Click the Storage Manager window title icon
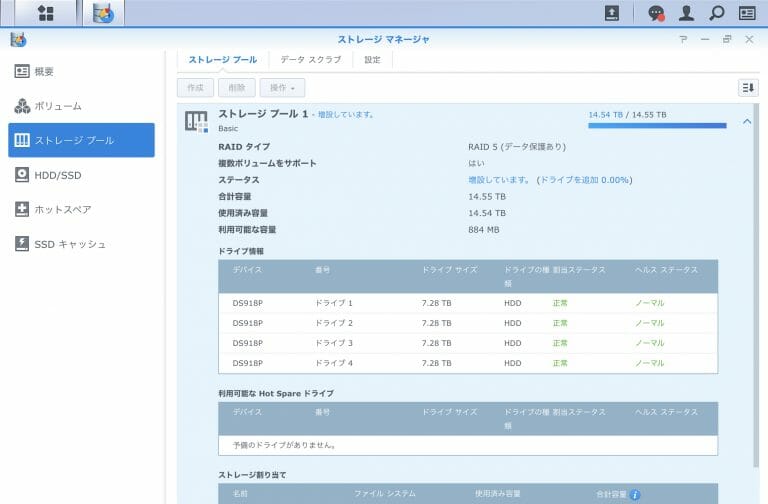 point(19,39)
